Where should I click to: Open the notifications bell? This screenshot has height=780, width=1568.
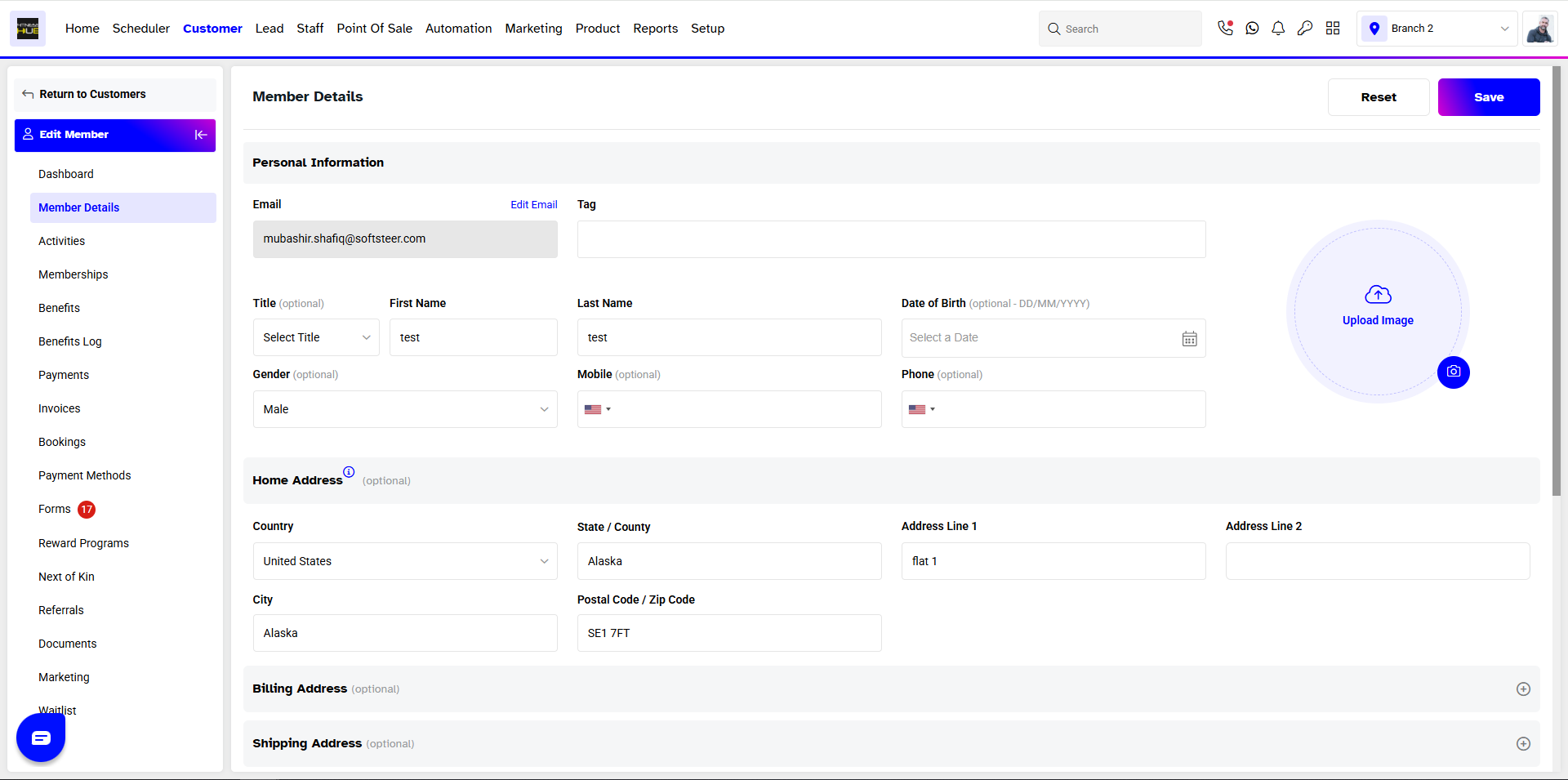point(1278,29)
